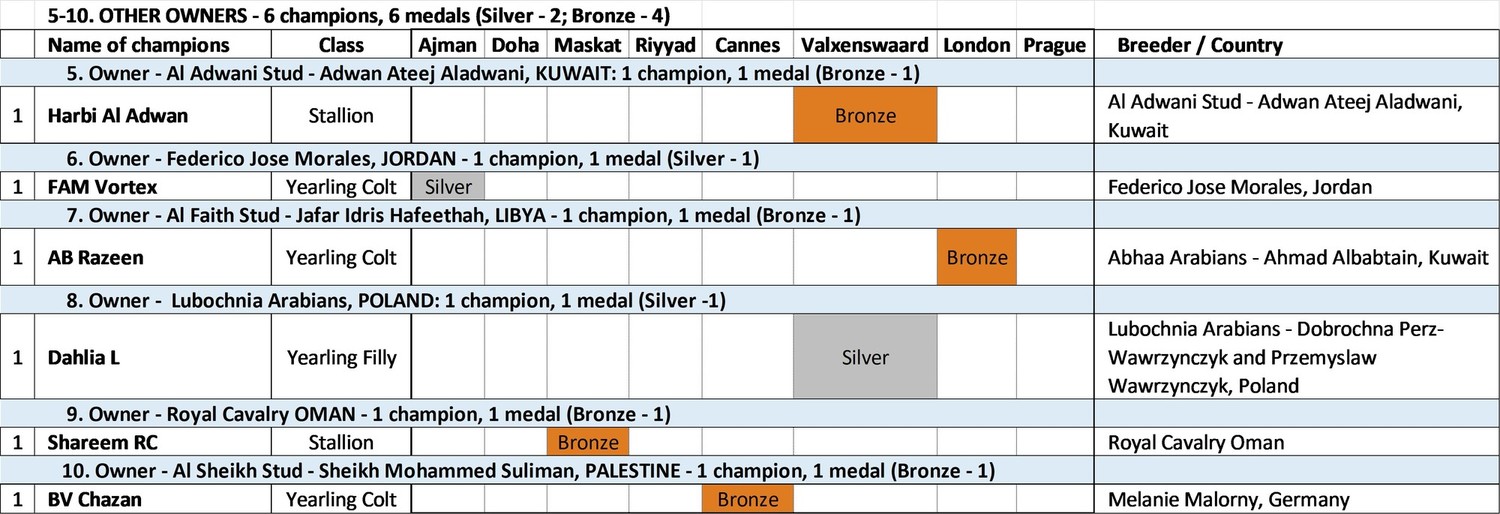Select the gray Silver cell for FAM Vortex
The height and width of the screenshot is (514, 1500).
[448, 187]
